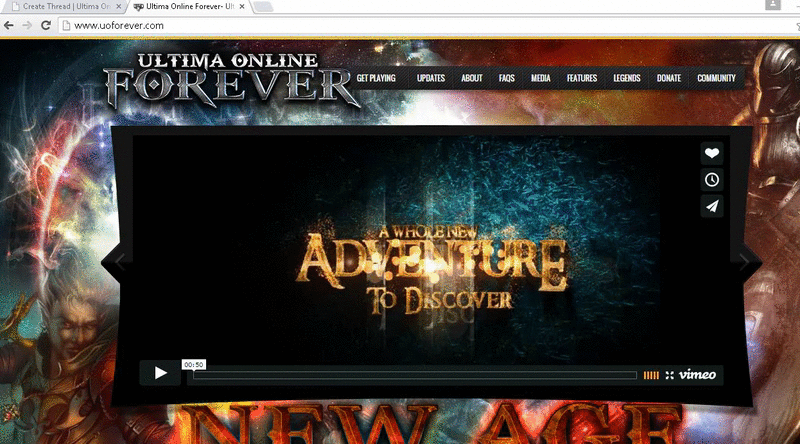Play the Vimeo video
The image size is (800, 444).
(x=160, y=373)
